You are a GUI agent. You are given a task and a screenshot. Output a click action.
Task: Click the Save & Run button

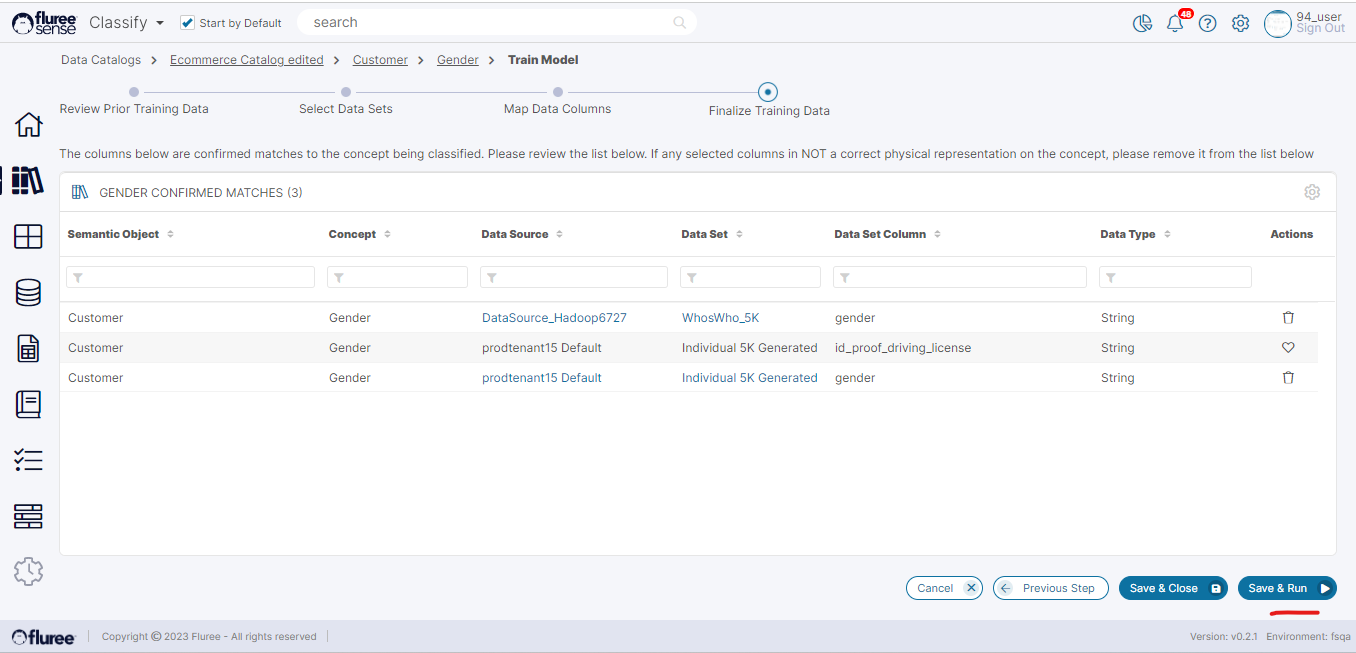click(1286, 588)
